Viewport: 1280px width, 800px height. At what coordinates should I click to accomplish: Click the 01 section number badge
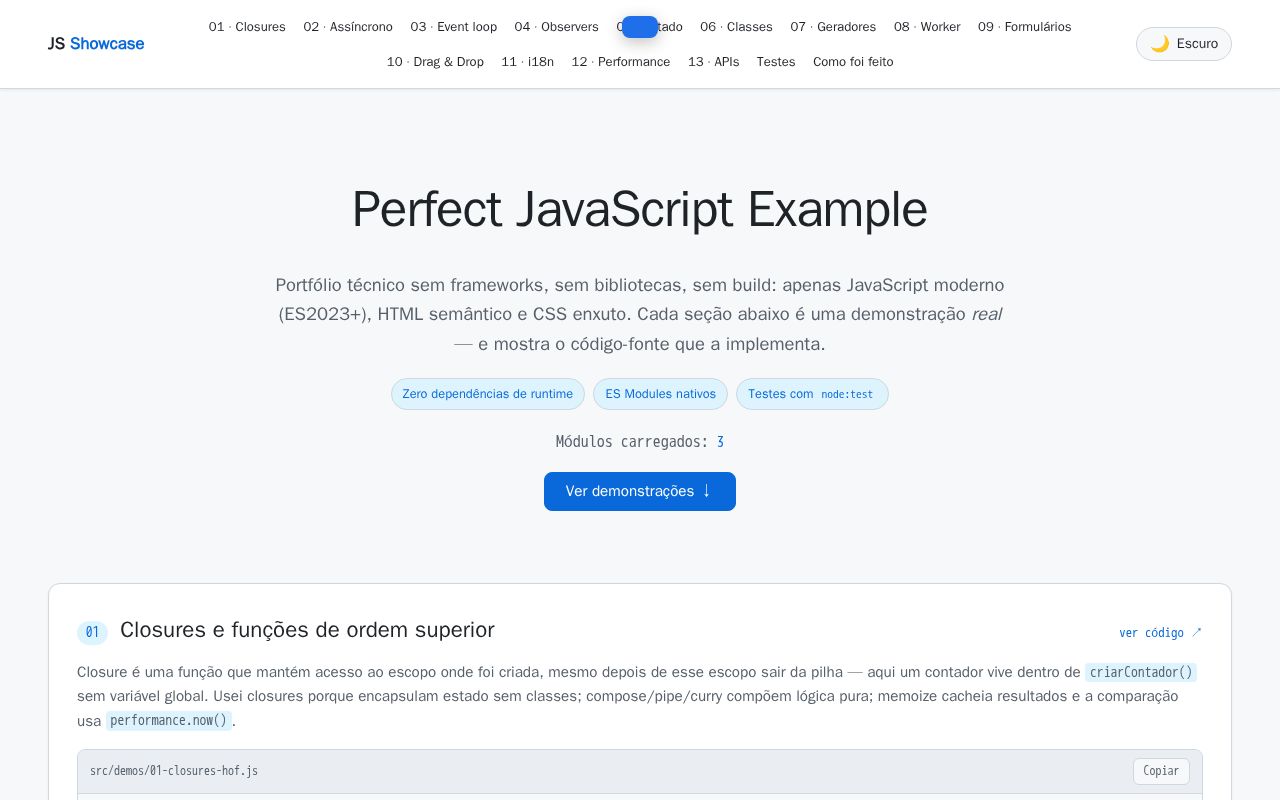coord(92,632)
